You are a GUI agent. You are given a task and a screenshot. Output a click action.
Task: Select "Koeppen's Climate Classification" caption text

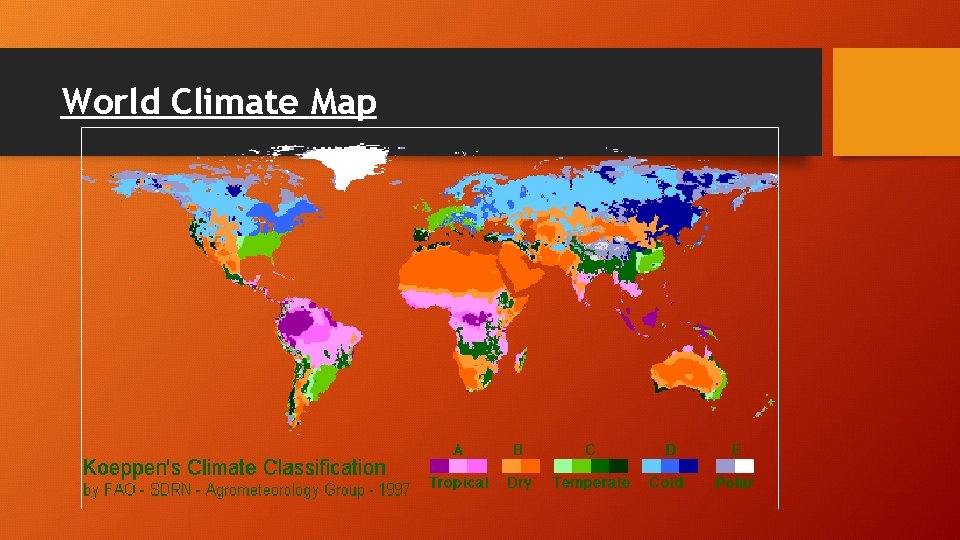(x=234, y=468)
